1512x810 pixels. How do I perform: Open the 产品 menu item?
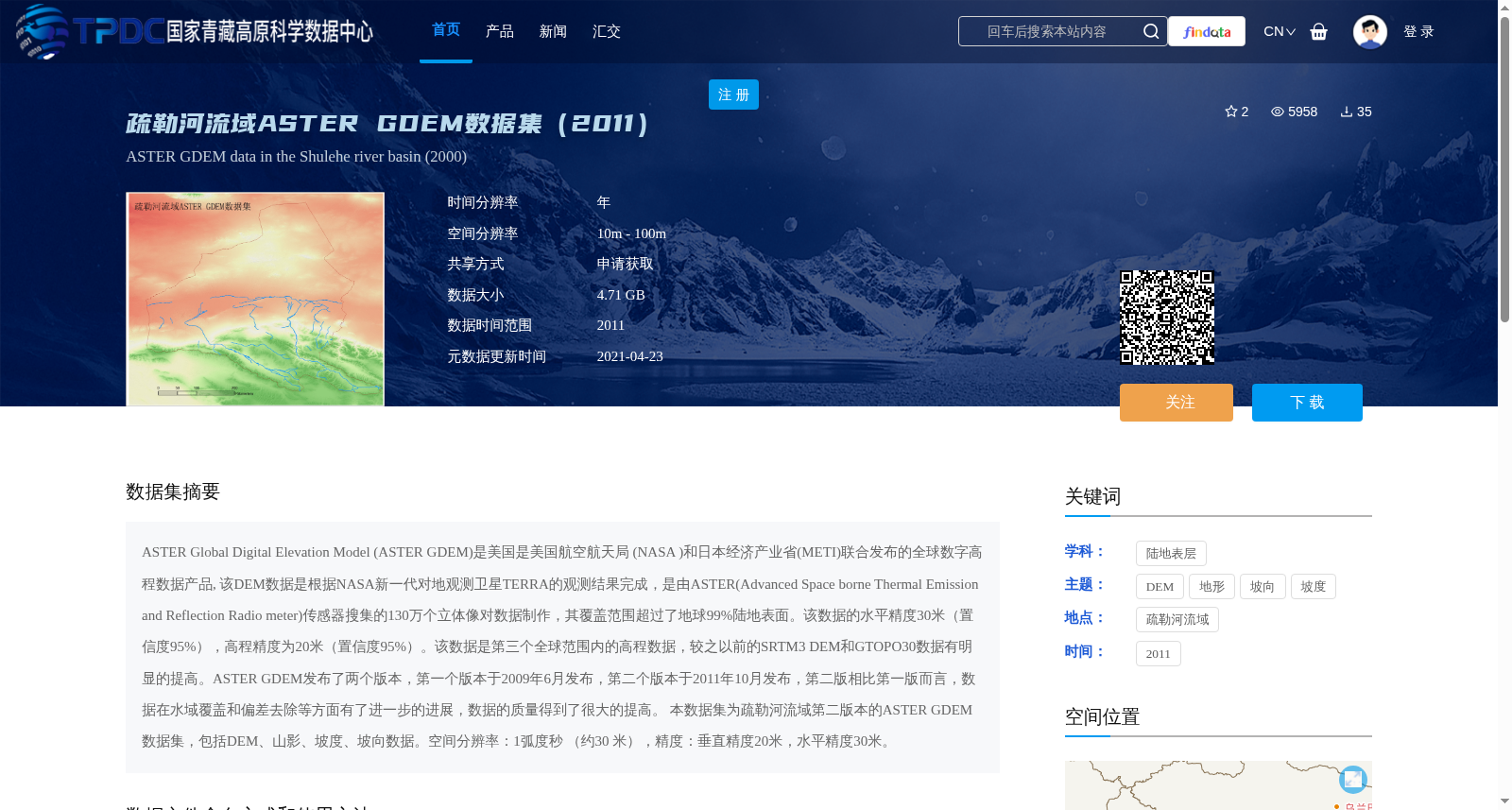(x=500, y=31)
